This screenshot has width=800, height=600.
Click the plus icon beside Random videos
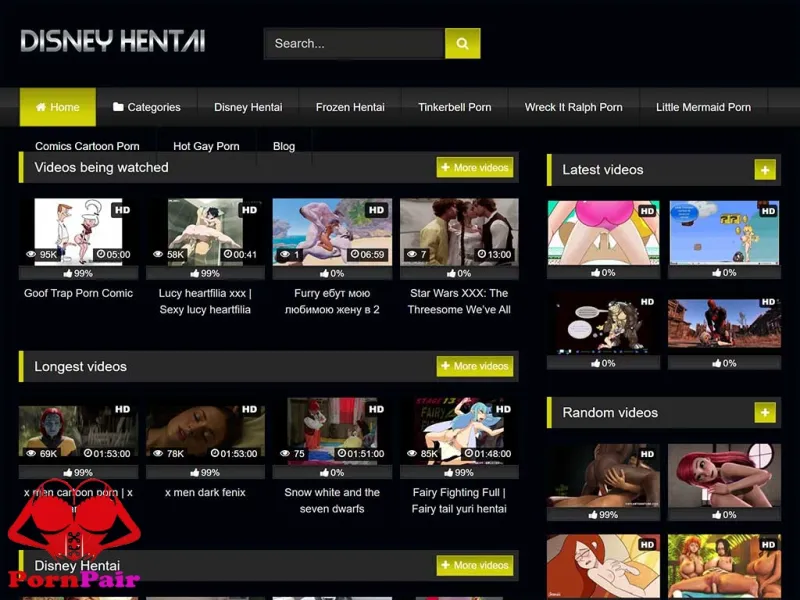point(765,413)
